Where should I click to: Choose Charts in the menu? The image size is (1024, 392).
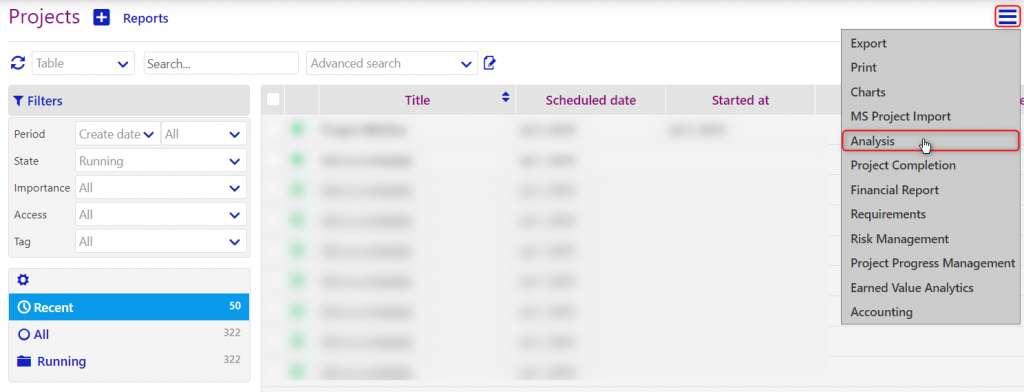tap(930, 92)
